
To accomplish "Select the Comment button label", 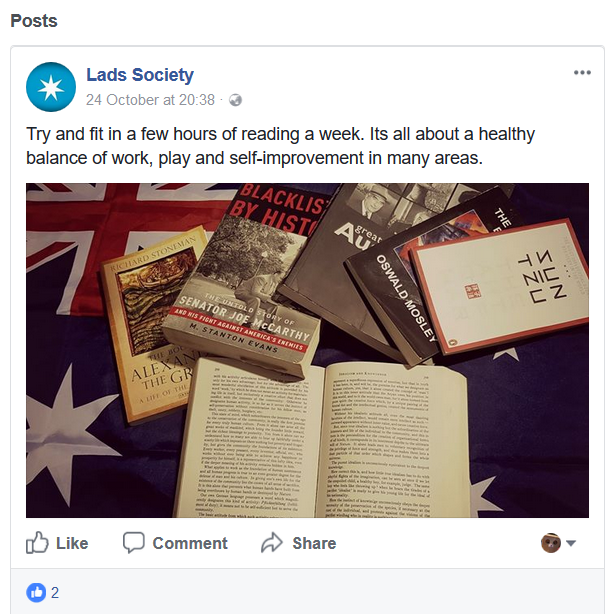I will pyautogui.click(x=190, y=543).
